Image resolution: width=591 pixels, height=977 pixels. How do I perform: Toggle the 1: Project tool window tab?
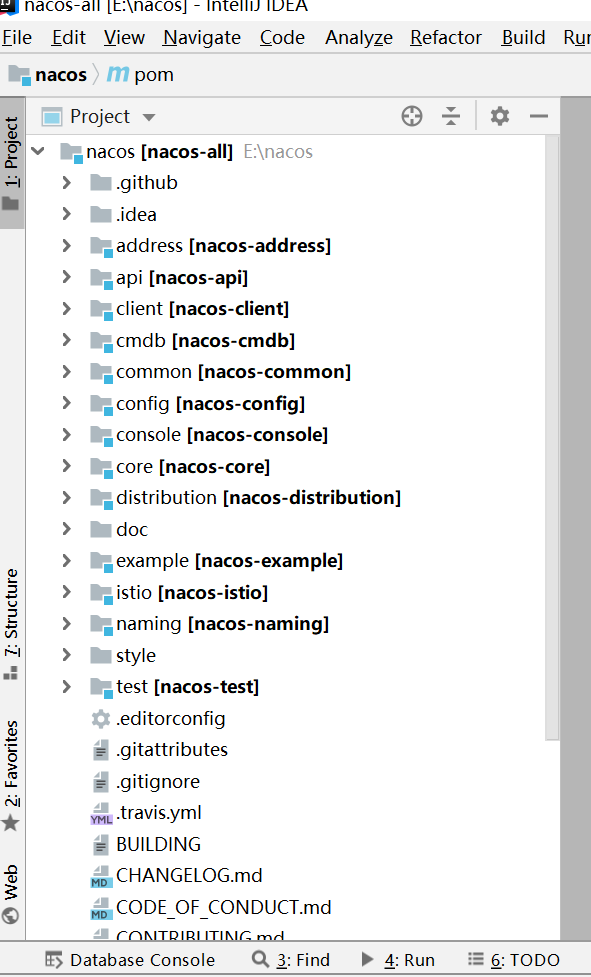(12, 163)
